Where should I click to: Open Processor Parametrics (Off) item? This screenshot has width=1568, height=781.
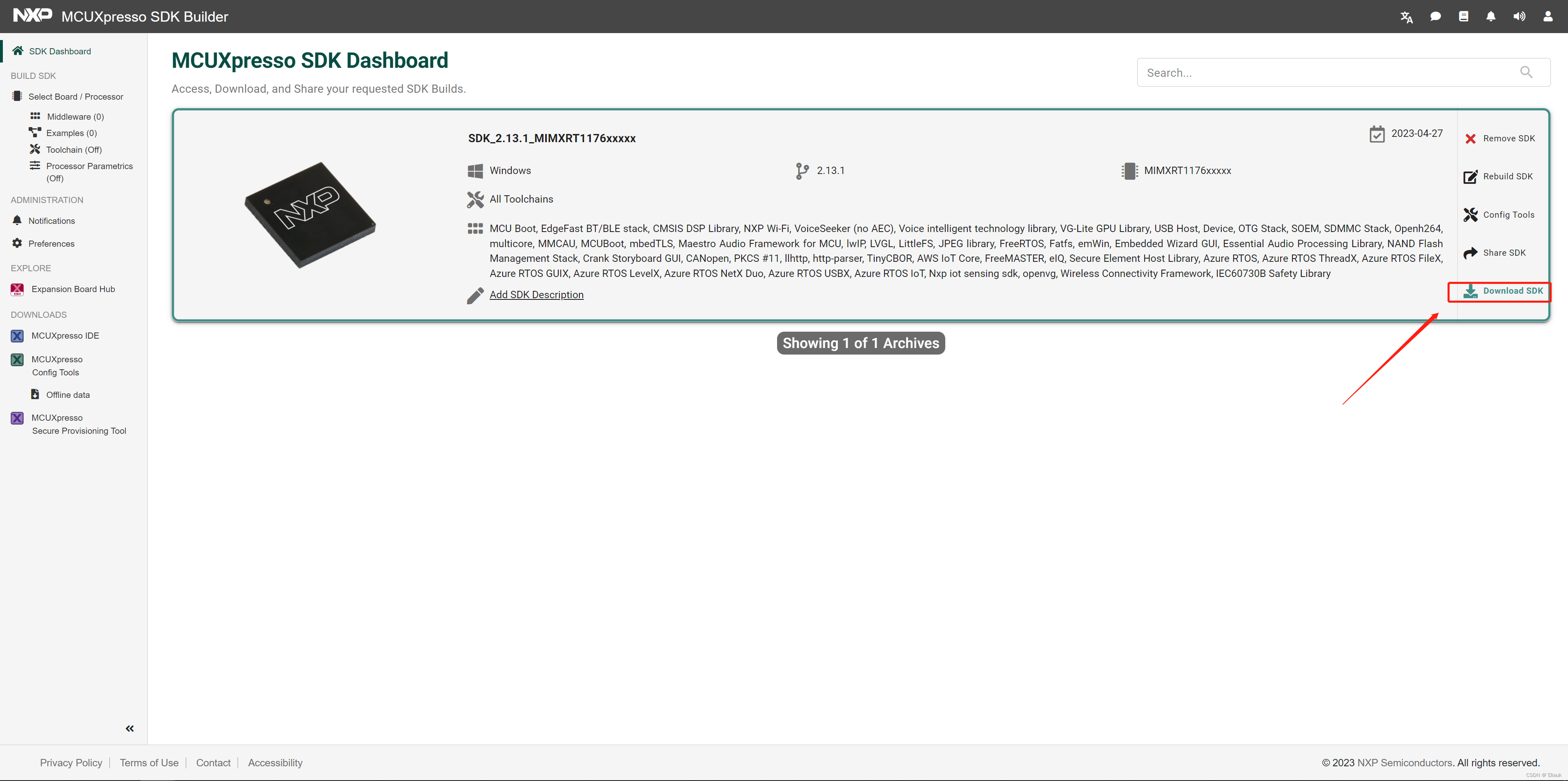tap(89, 172)
